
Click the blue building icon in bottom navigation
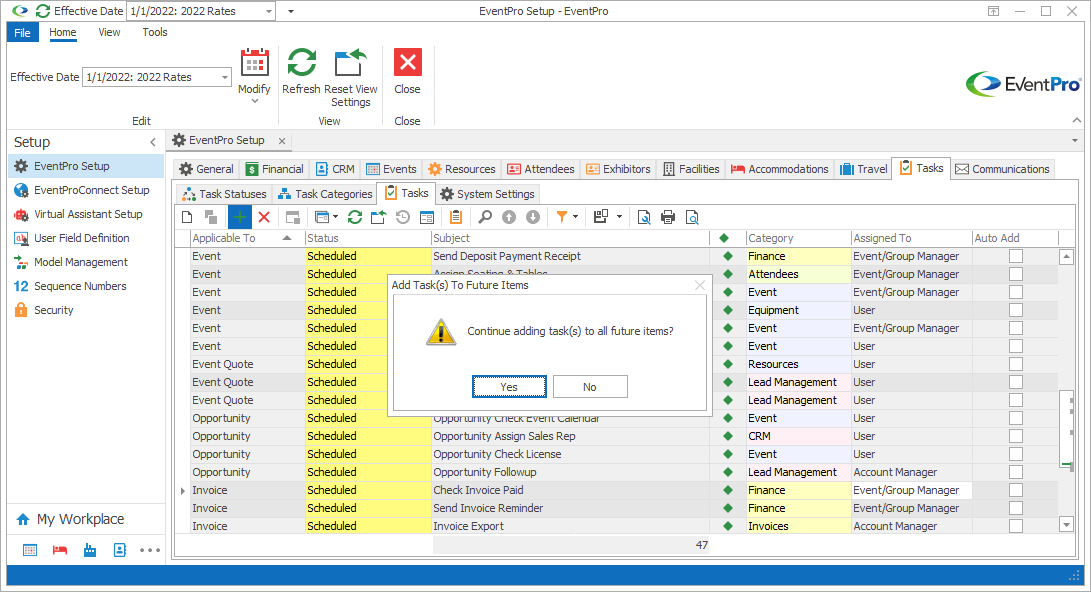tap(90, 550)
